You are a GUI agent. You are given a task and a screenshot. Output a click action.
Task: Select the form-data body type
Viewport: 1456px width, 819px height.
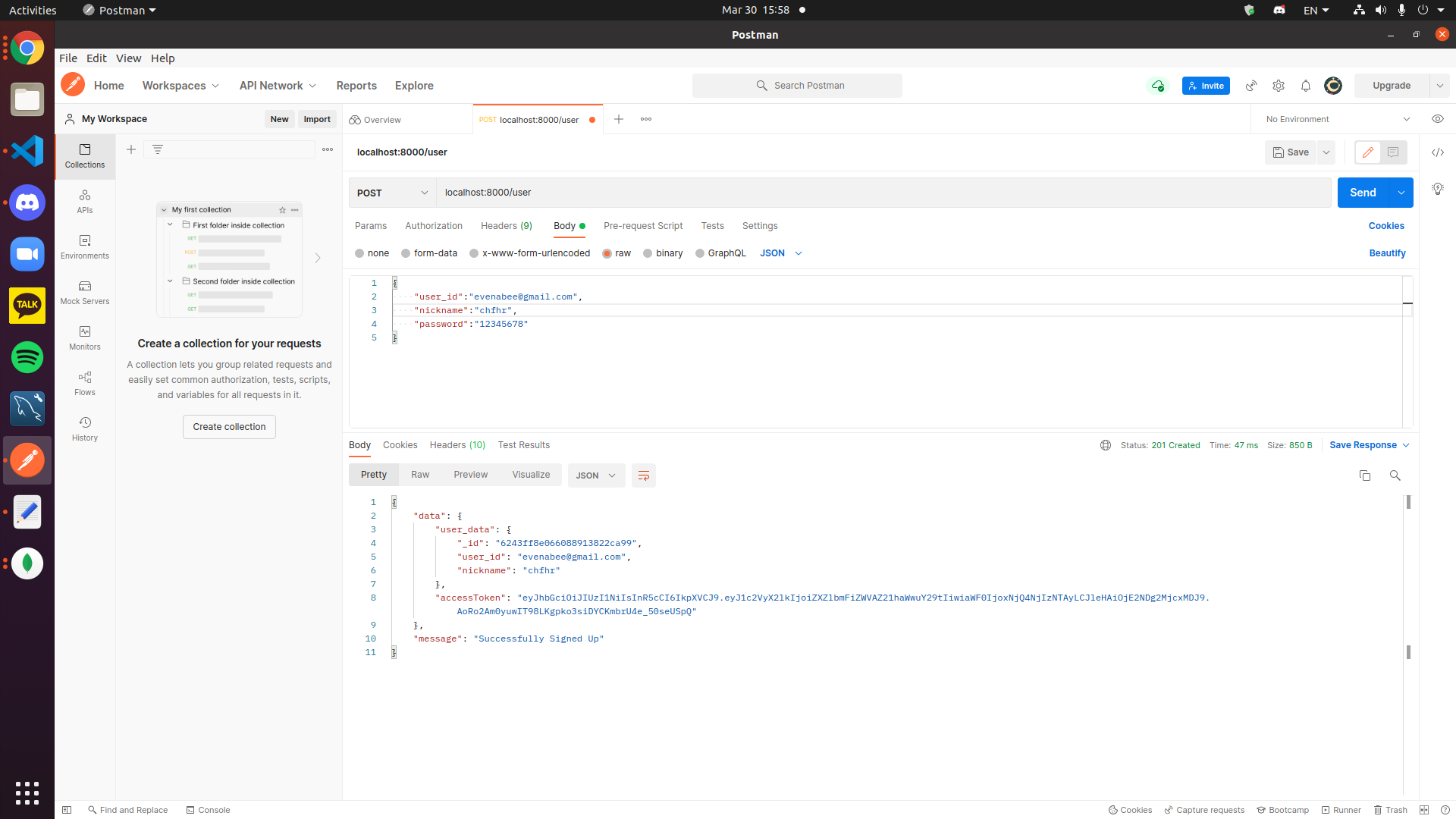[429, 253]
